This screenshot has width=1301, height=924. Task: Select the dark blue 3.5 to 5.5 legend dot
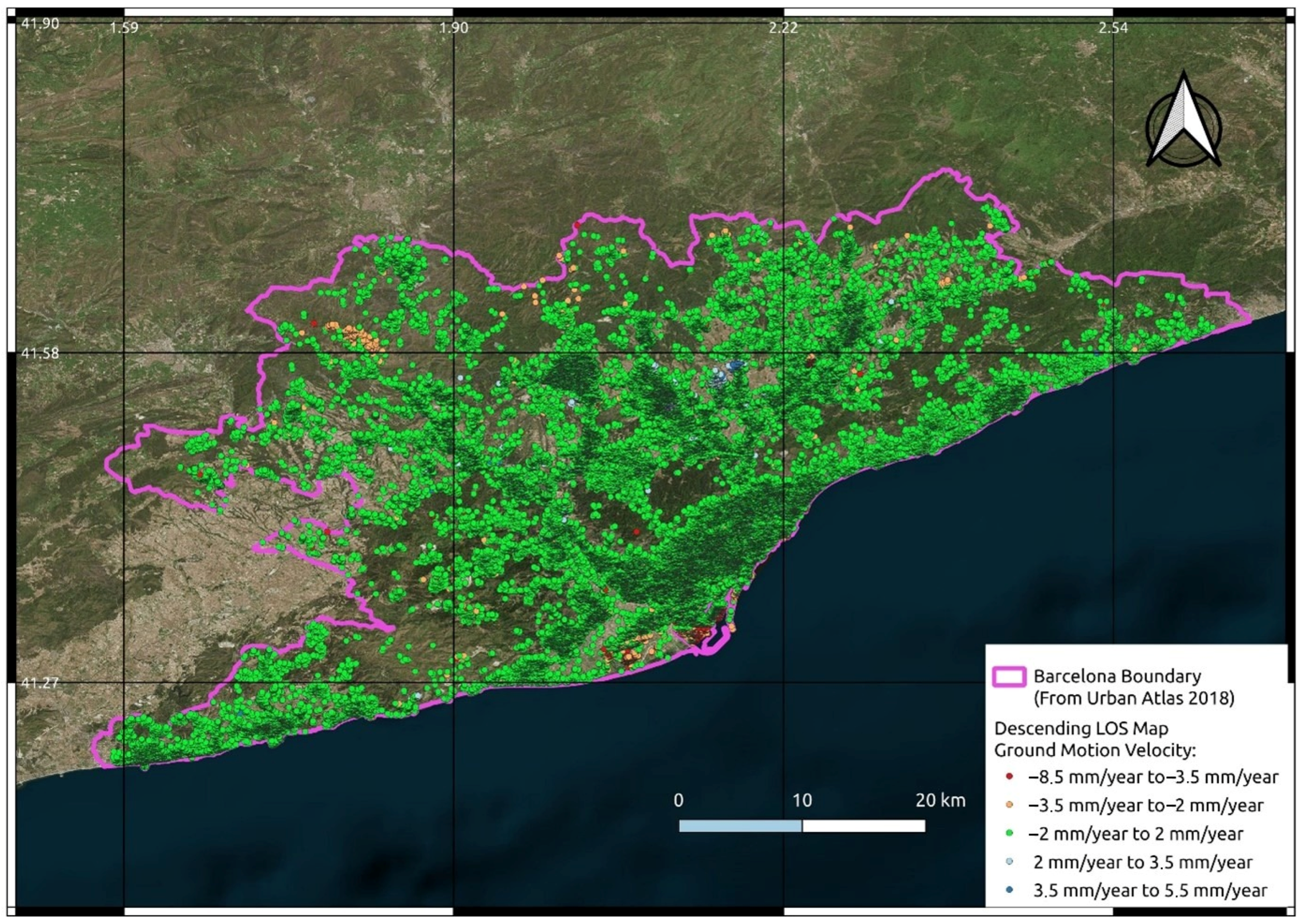tap(1010, 891)
